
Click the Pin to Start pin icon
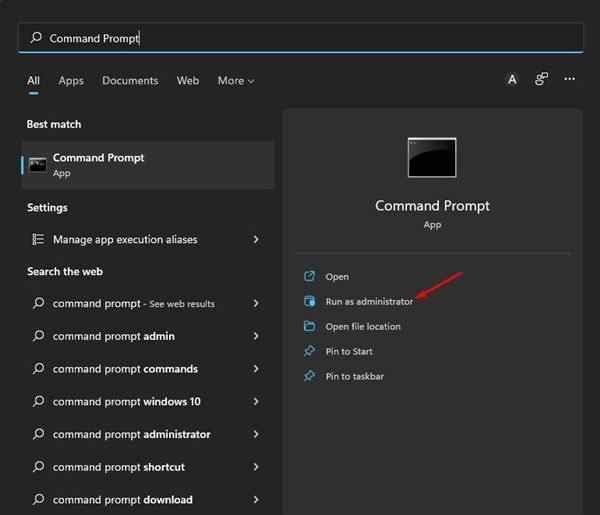tap(309, 351)
